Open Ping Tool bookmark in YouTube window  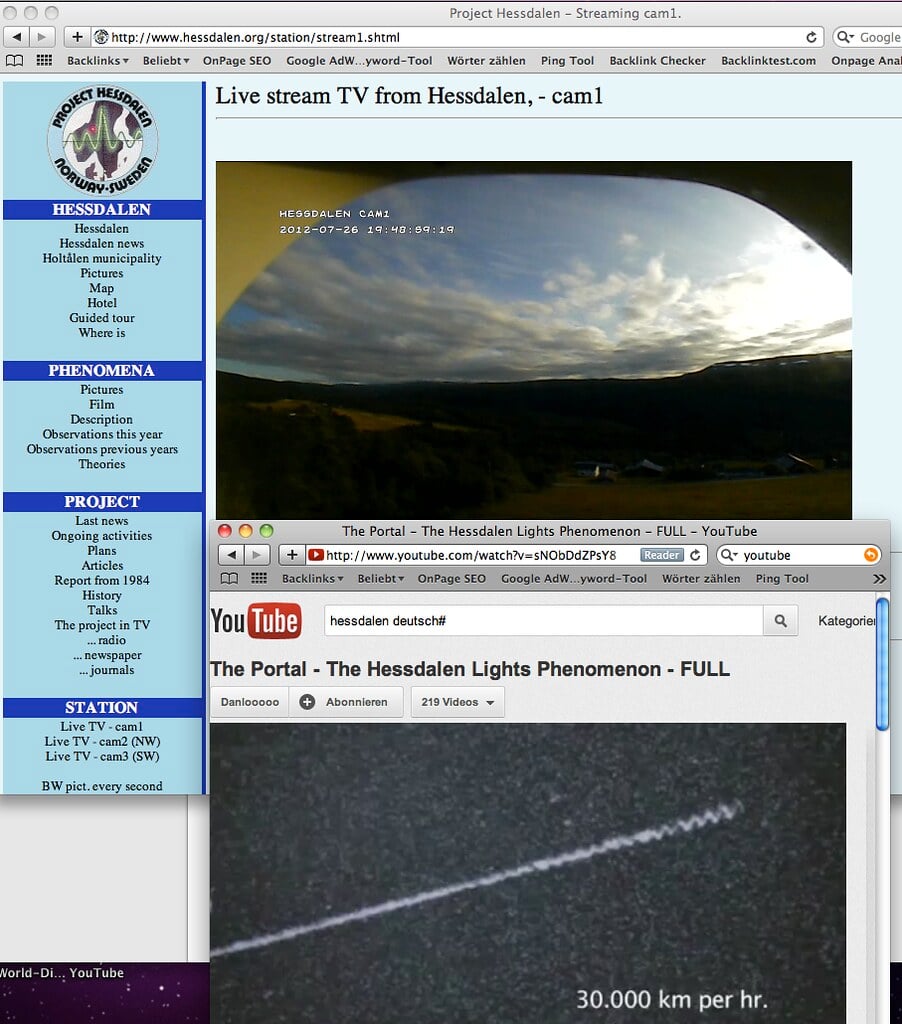[x=782, y=579]
